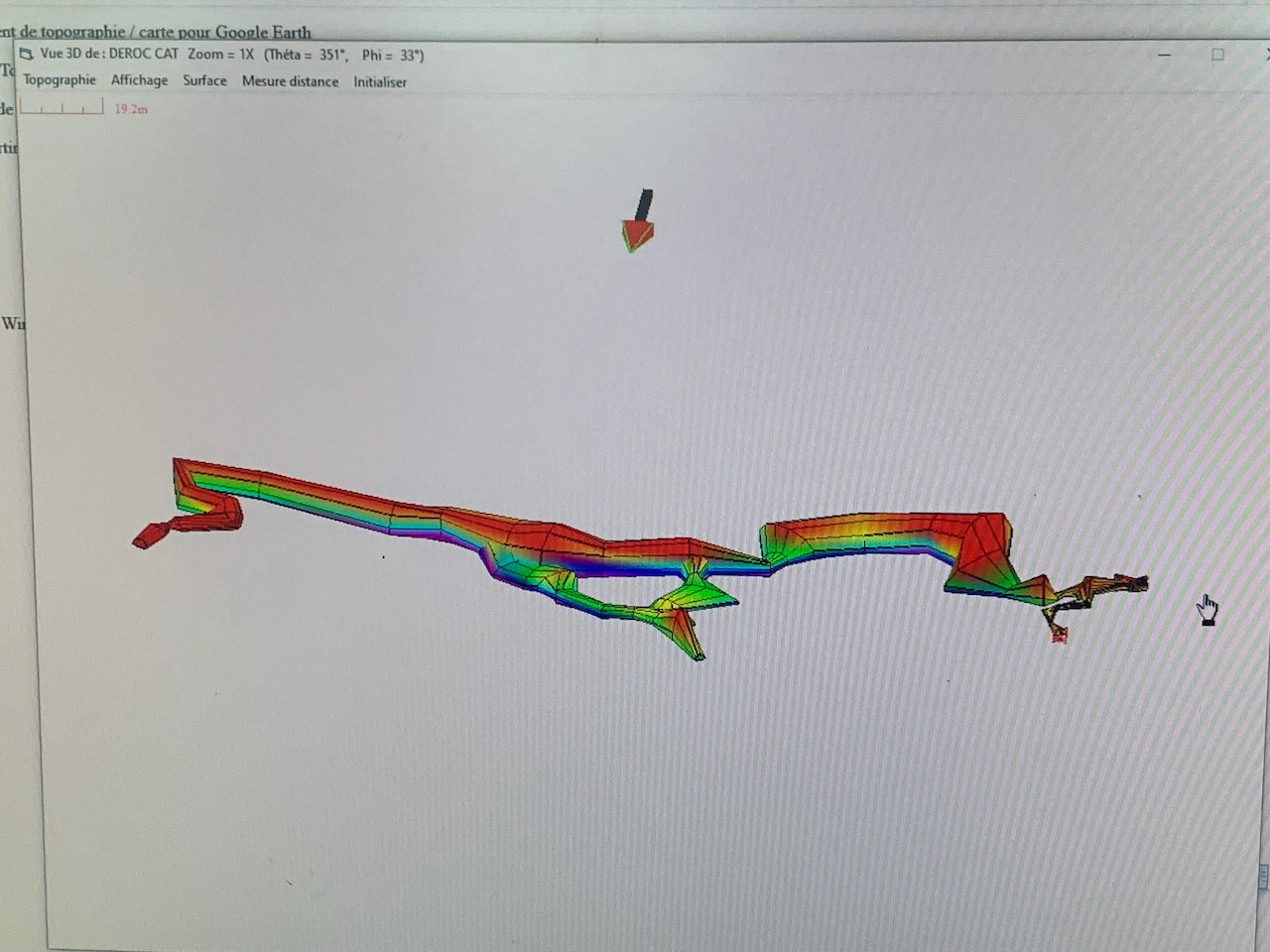Open the Surface menu
This screenshot has width=1270, height=952.
[204, 81]
